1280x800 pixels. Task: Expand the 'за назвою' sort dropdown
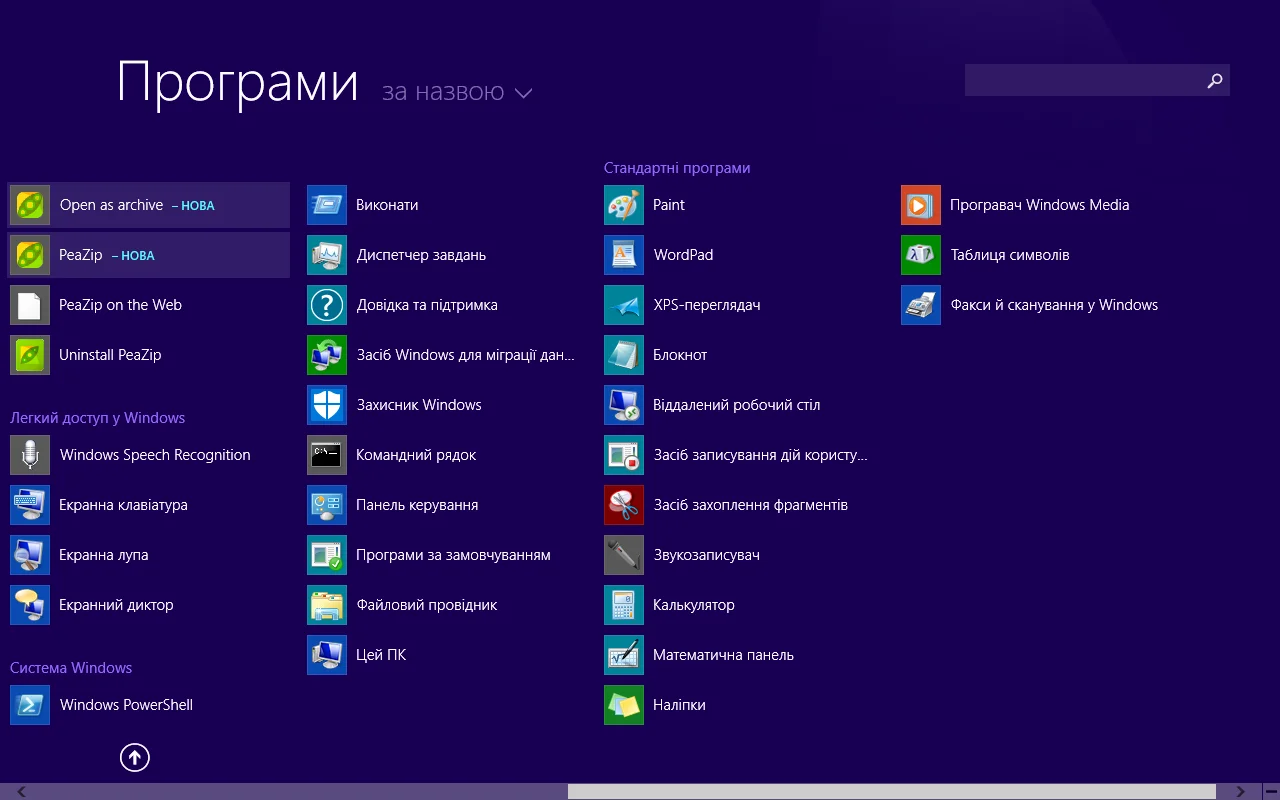[x=457, y=93]
